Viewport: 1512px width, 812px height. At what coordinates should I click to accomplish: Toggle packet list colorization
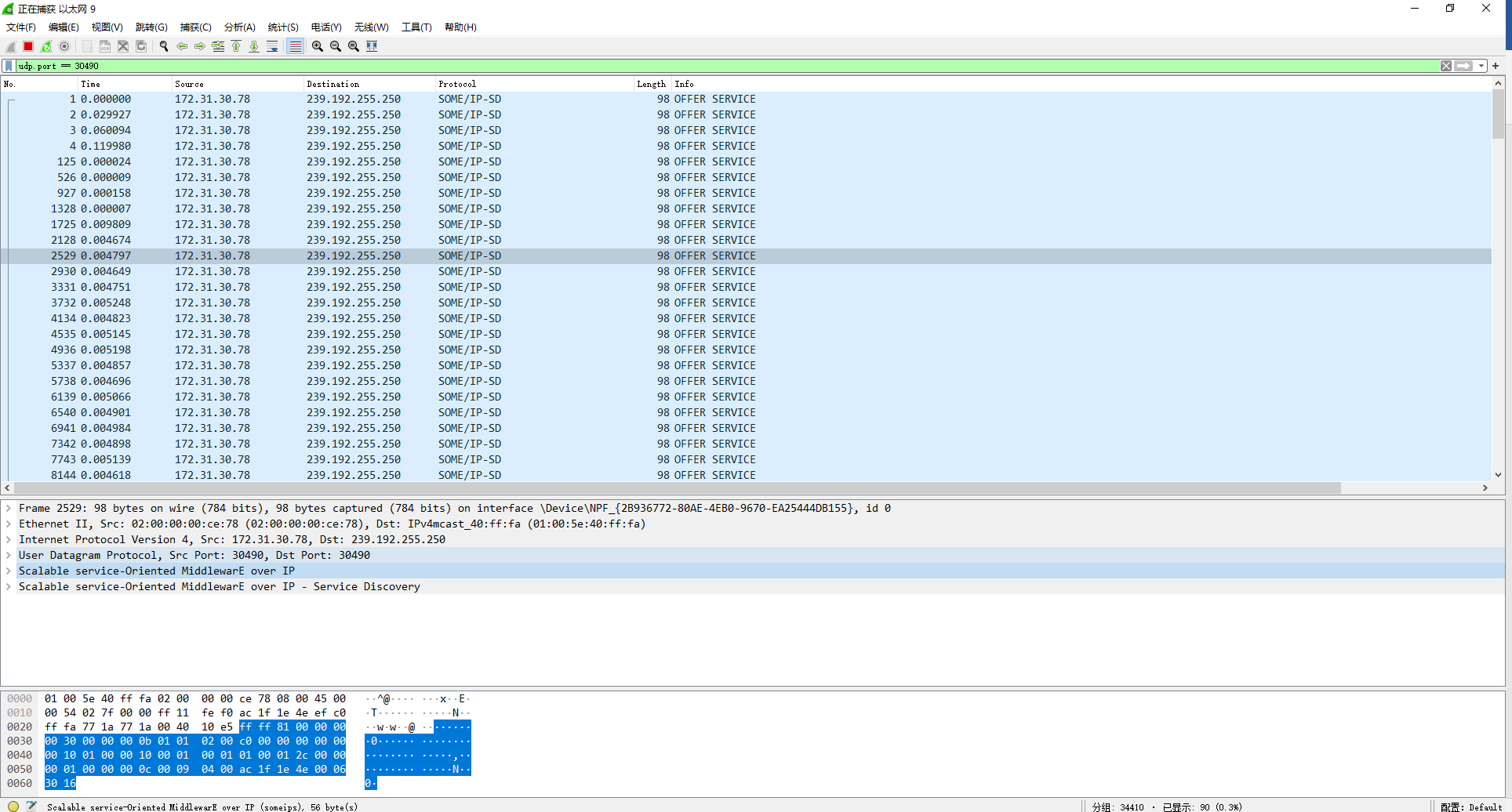click(295, 46)
